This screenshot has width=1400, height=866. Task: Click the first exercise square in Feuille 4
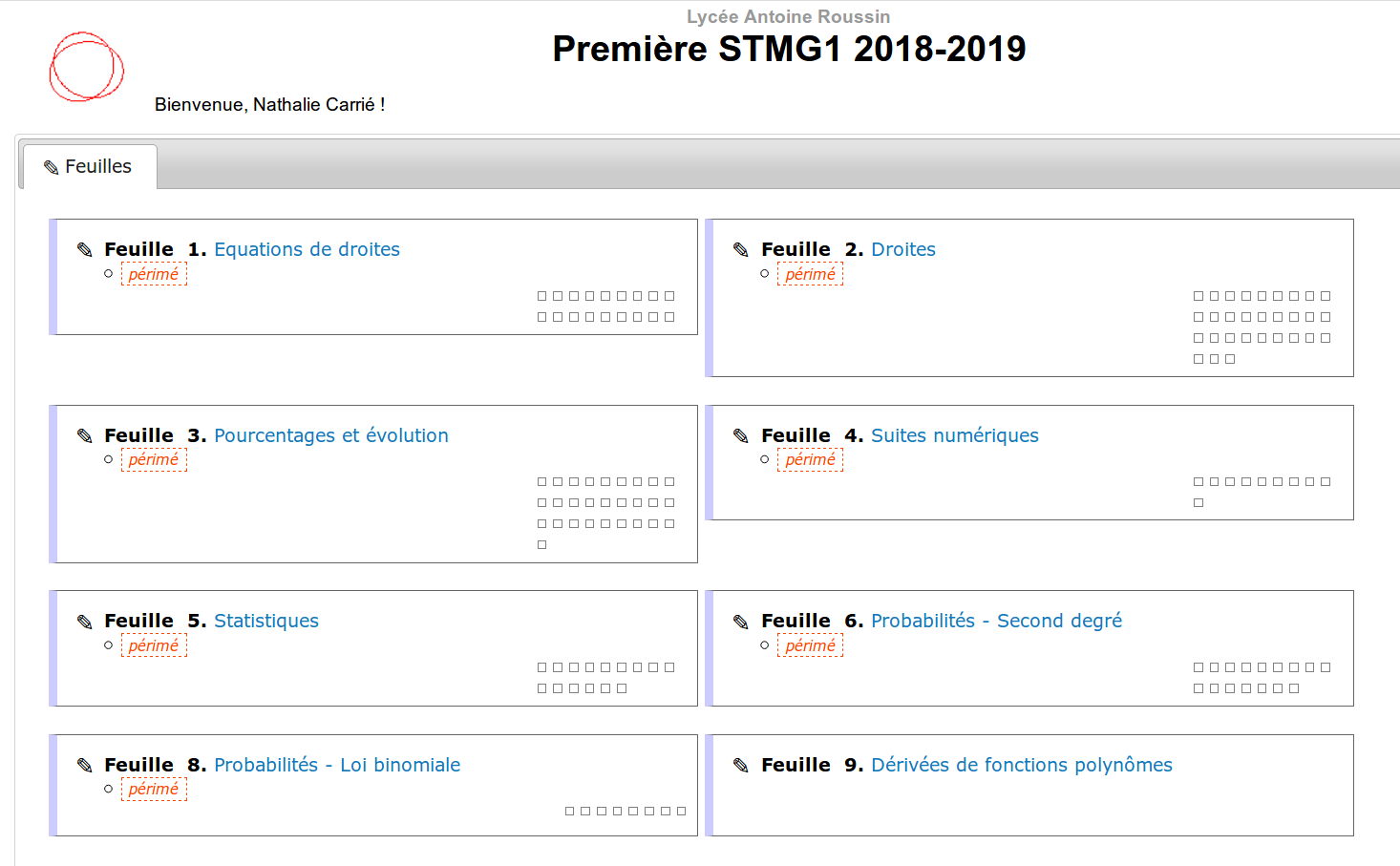(x=1198, y=482)
